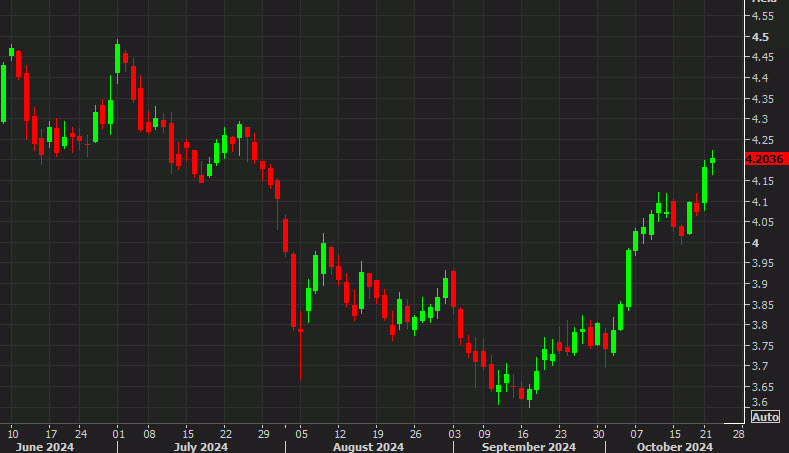Select the 3.85 axis label

tap(762, 305)
